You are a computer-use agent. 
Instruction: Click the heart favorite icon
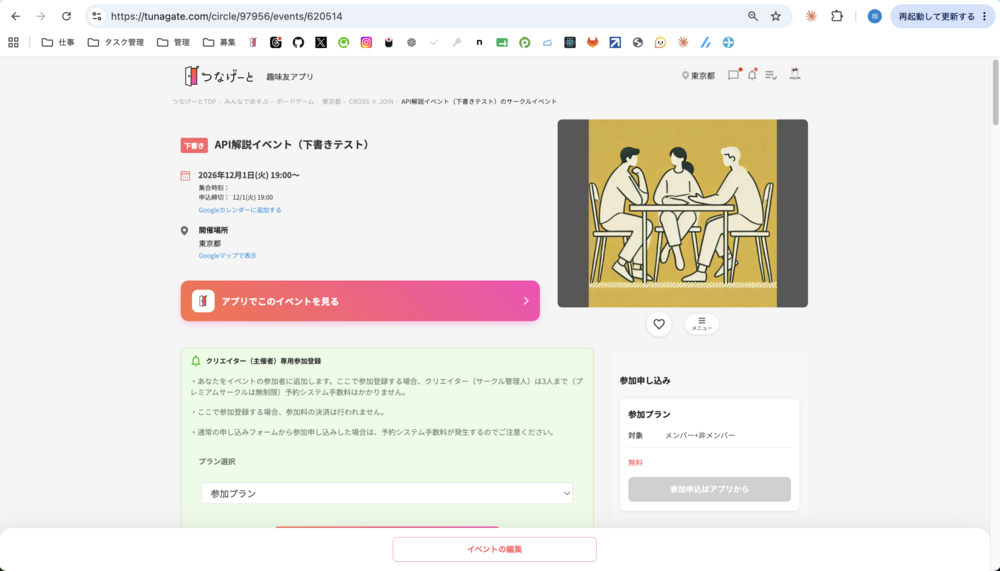[659, 324]
